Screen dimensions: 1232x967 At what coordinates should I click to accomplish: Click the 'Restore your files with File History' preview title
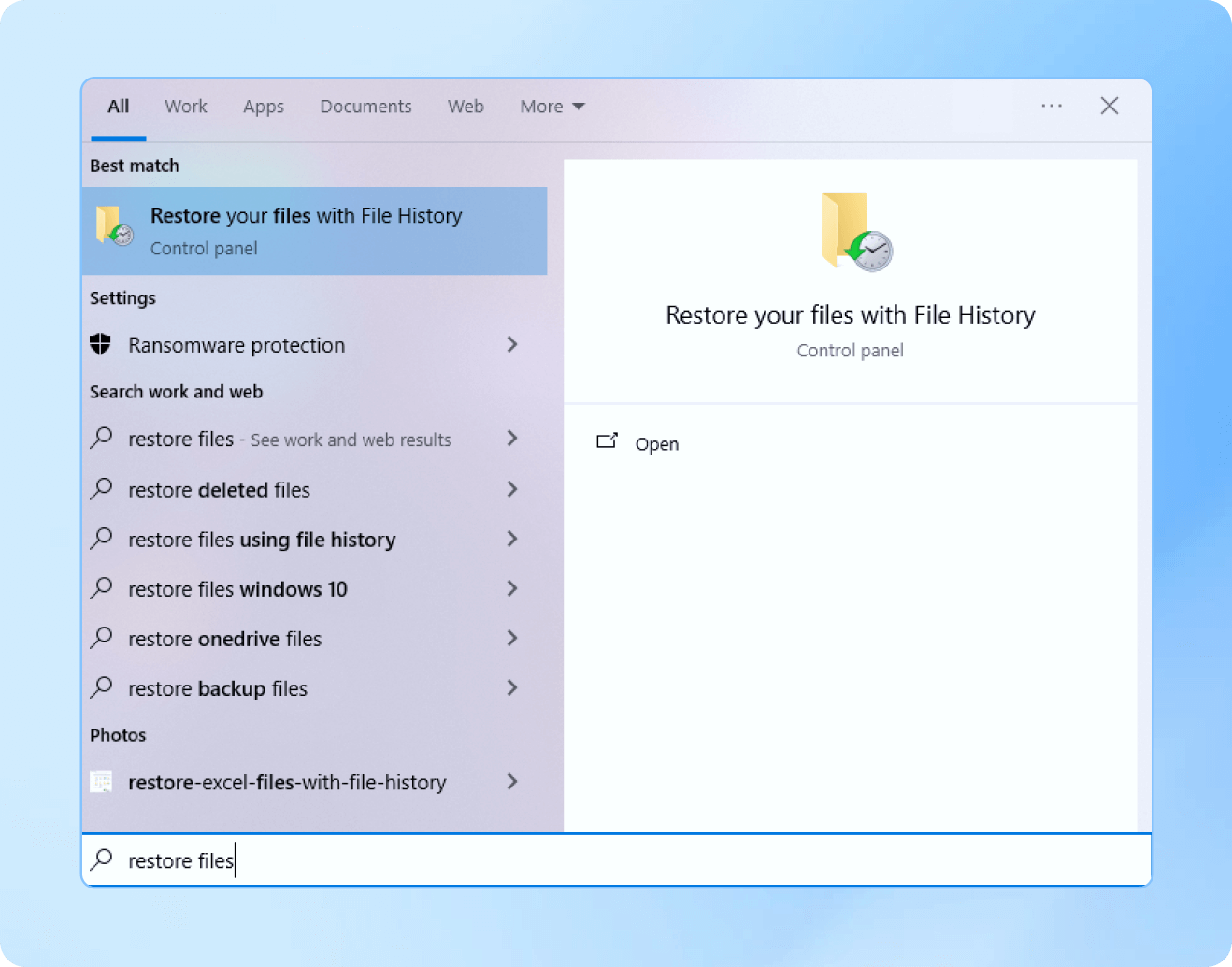851,315
